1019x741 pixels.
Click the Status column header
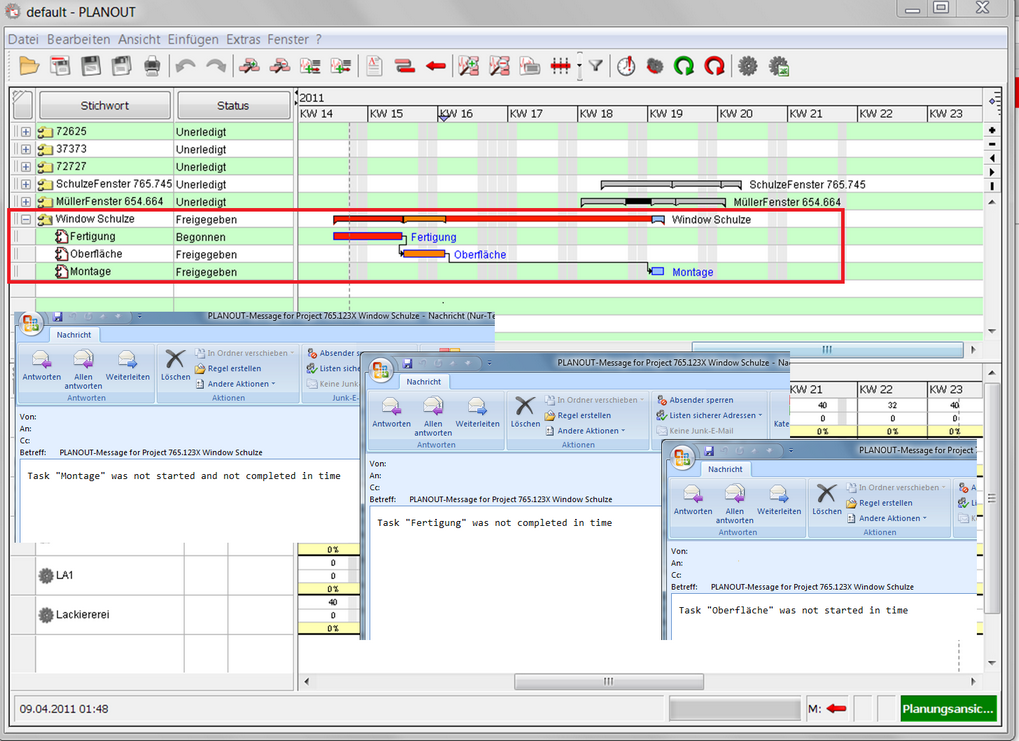[233, 105]
